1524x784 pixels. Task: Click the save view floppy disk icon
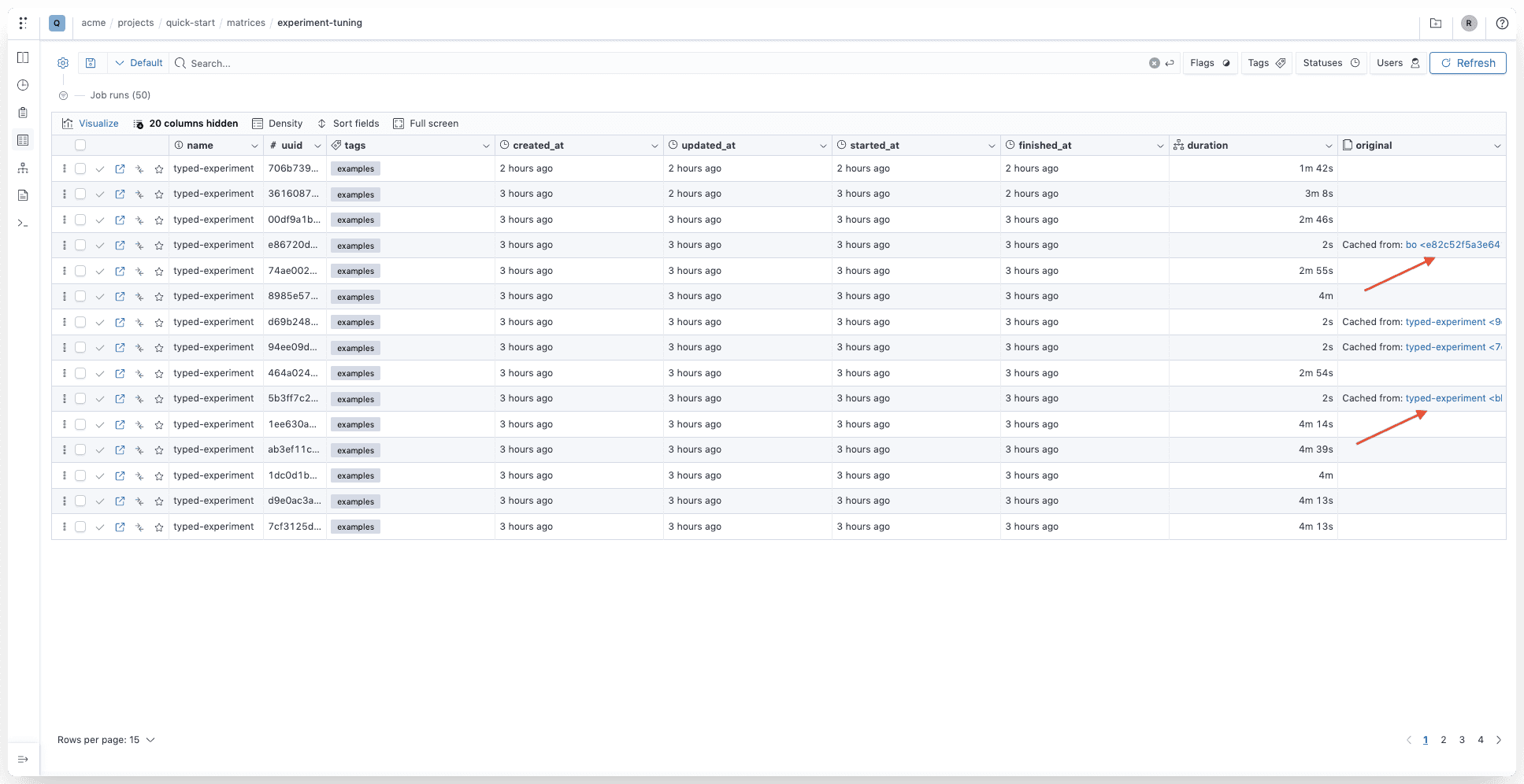click(91, 62)
